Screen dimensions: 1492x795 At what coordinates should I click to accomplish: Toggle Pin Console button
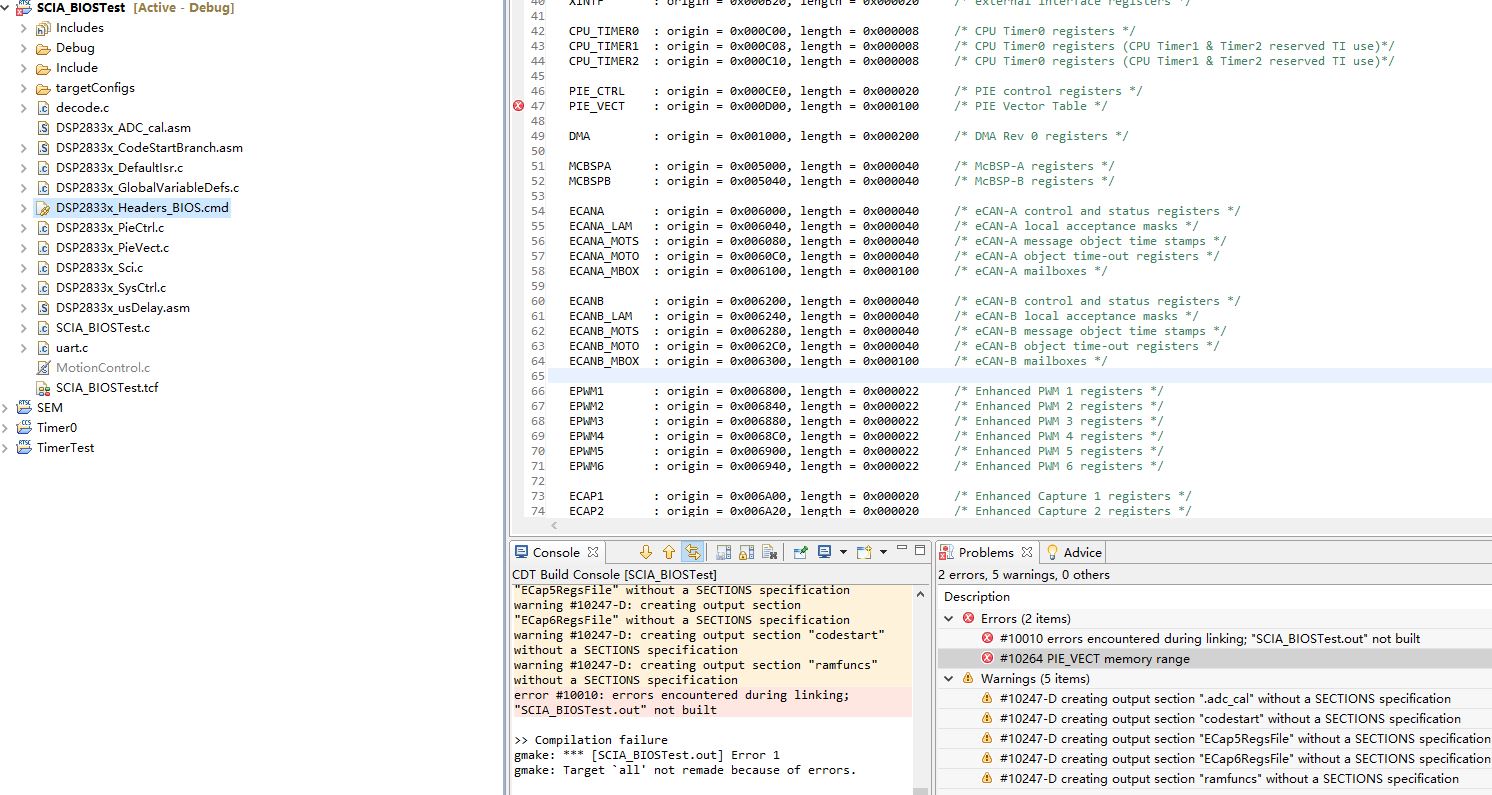pos(800,552)
